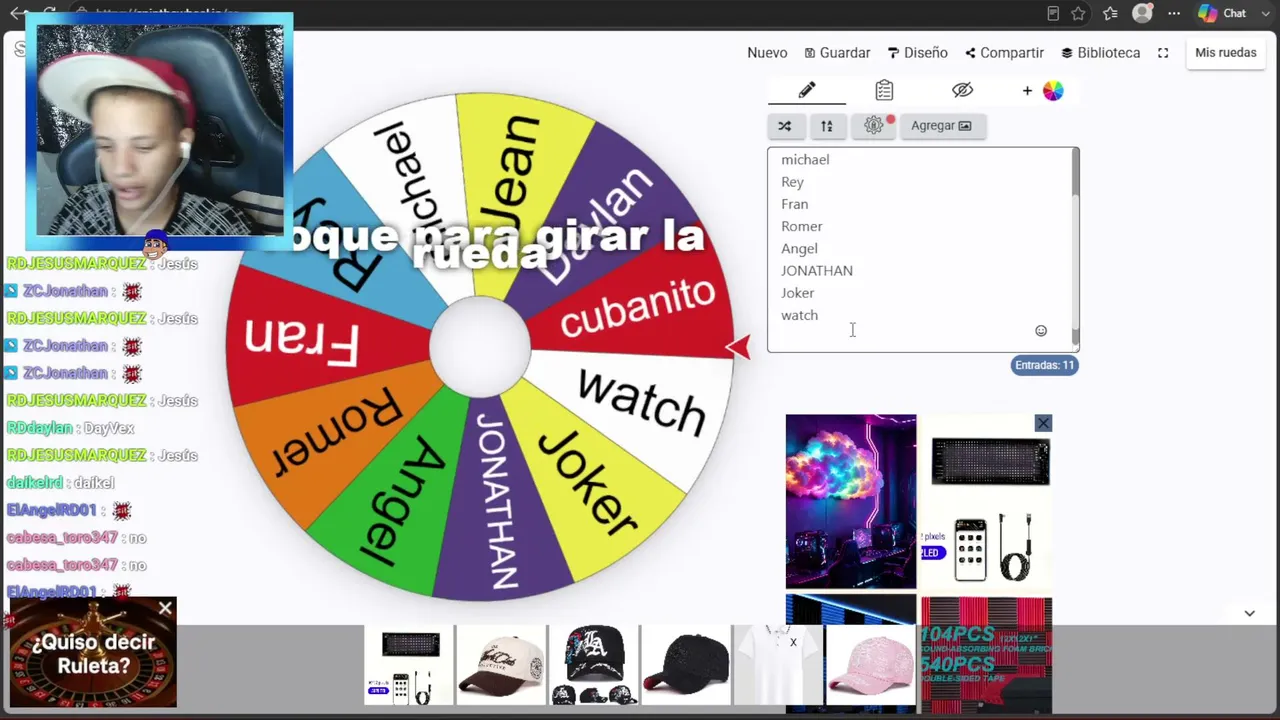Toggle the hide-entries eye icon
This screenshot has width=1280, height=720.
tap(962, 91)
